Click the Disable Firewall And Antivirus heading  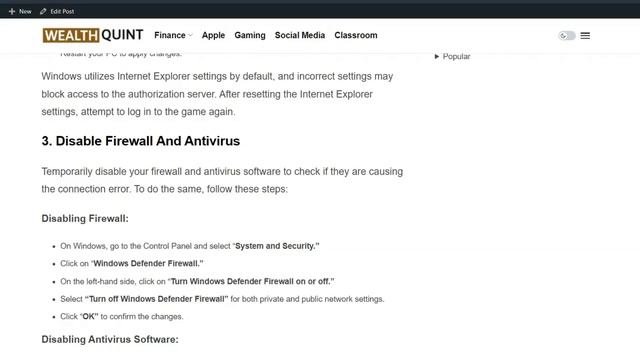140,141
